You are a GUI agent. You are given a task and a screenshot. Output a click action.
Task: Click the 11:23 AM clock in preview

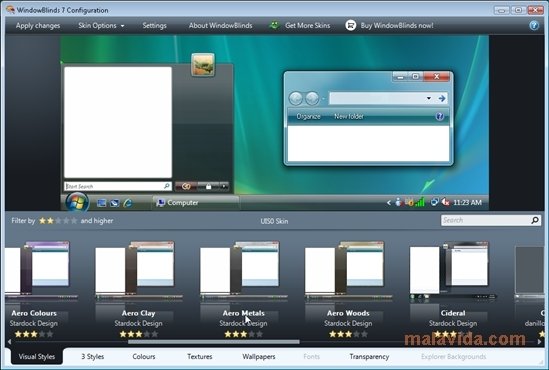[x=467, y=202]
